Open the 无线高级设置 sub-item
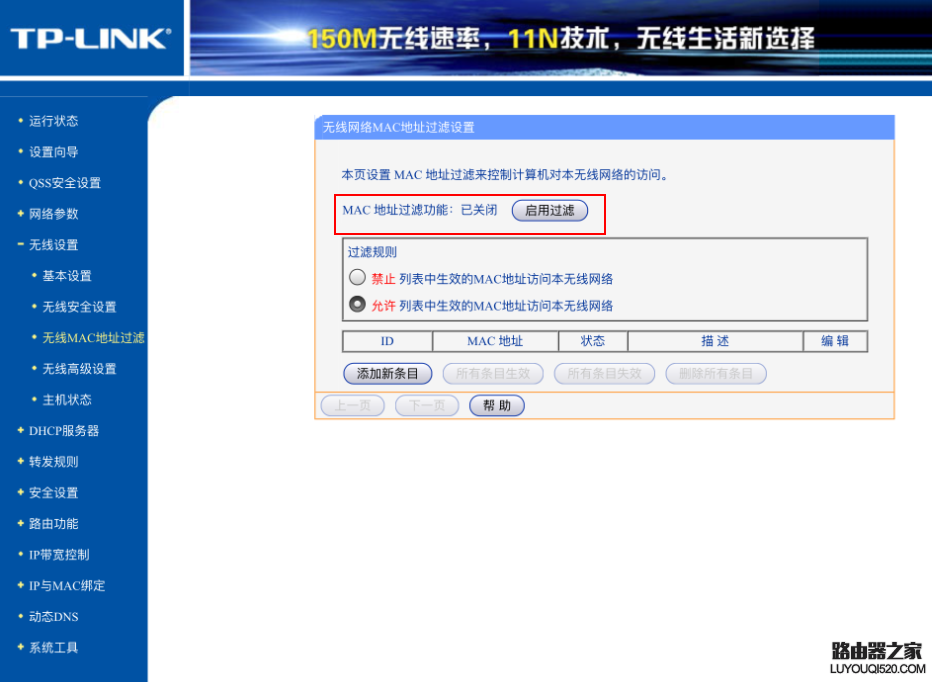The width and height of the screenshot is (932, 682). [x=79, y=369]
